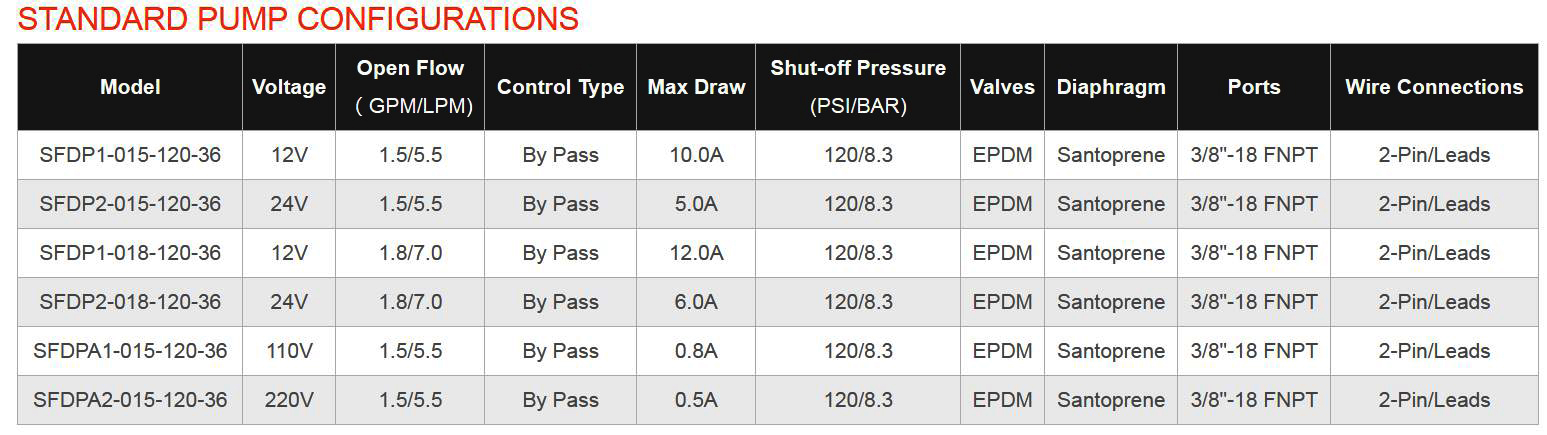The image size is (1547, 435).
Task: Click the 220V voltage cell
Action: coord(289,400)
